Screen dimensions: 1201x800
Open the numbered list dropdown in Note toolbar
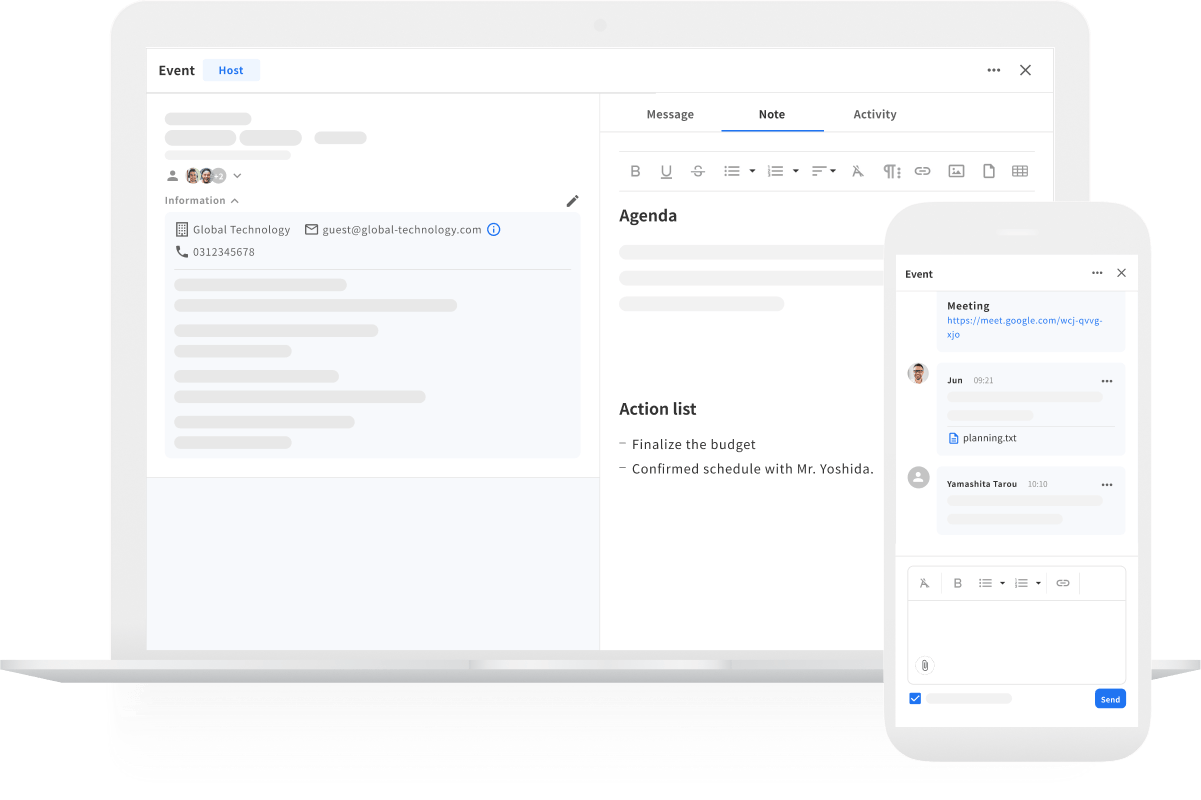(795, 171)
